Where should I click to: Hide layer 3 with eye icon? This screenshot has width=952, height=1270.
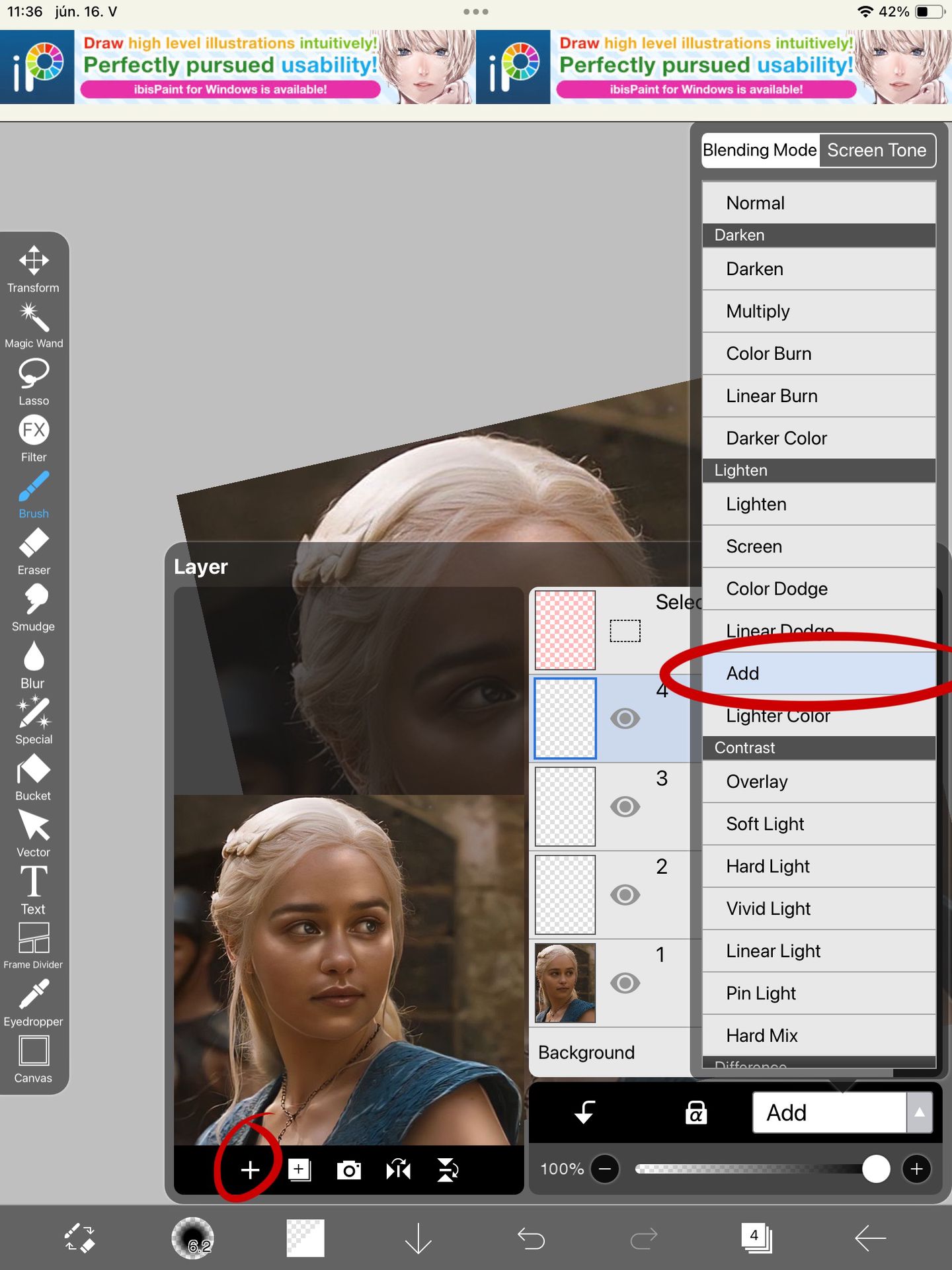coord(625,806)
